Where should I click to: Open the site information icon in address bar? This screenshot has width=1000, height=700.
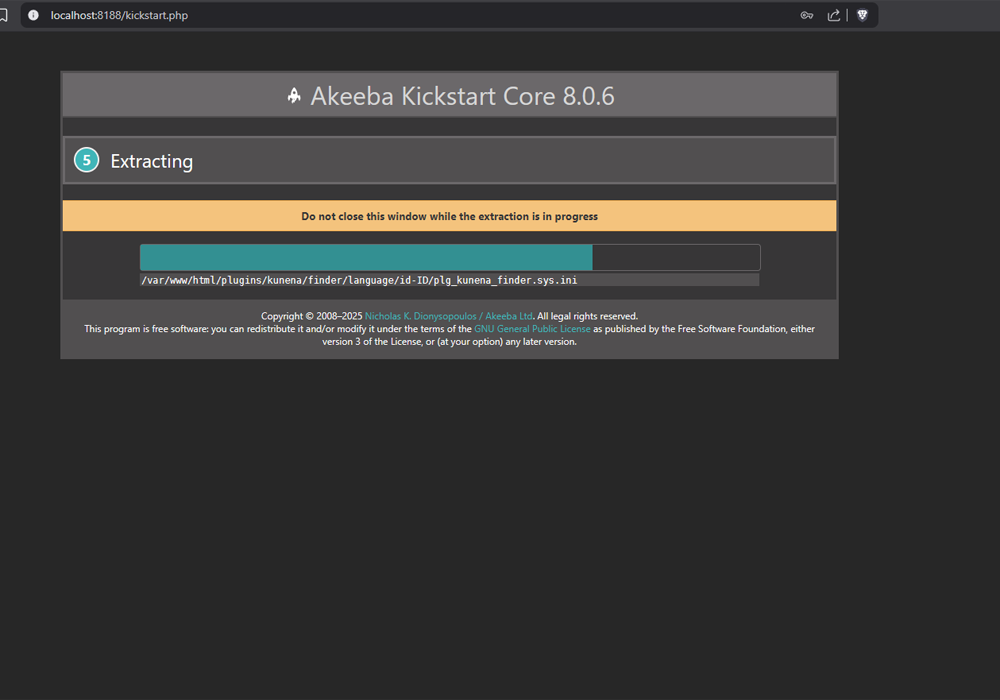[33, 15]
